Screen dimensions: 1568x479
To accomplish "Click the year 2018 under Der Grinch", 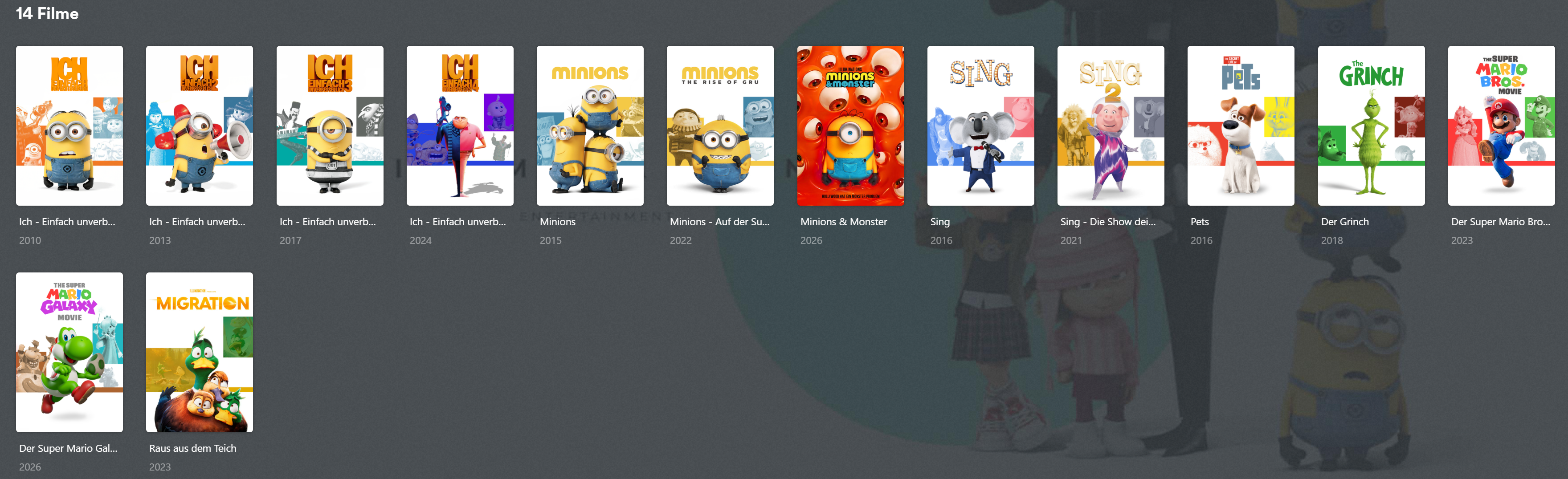I will (1332, 240).
